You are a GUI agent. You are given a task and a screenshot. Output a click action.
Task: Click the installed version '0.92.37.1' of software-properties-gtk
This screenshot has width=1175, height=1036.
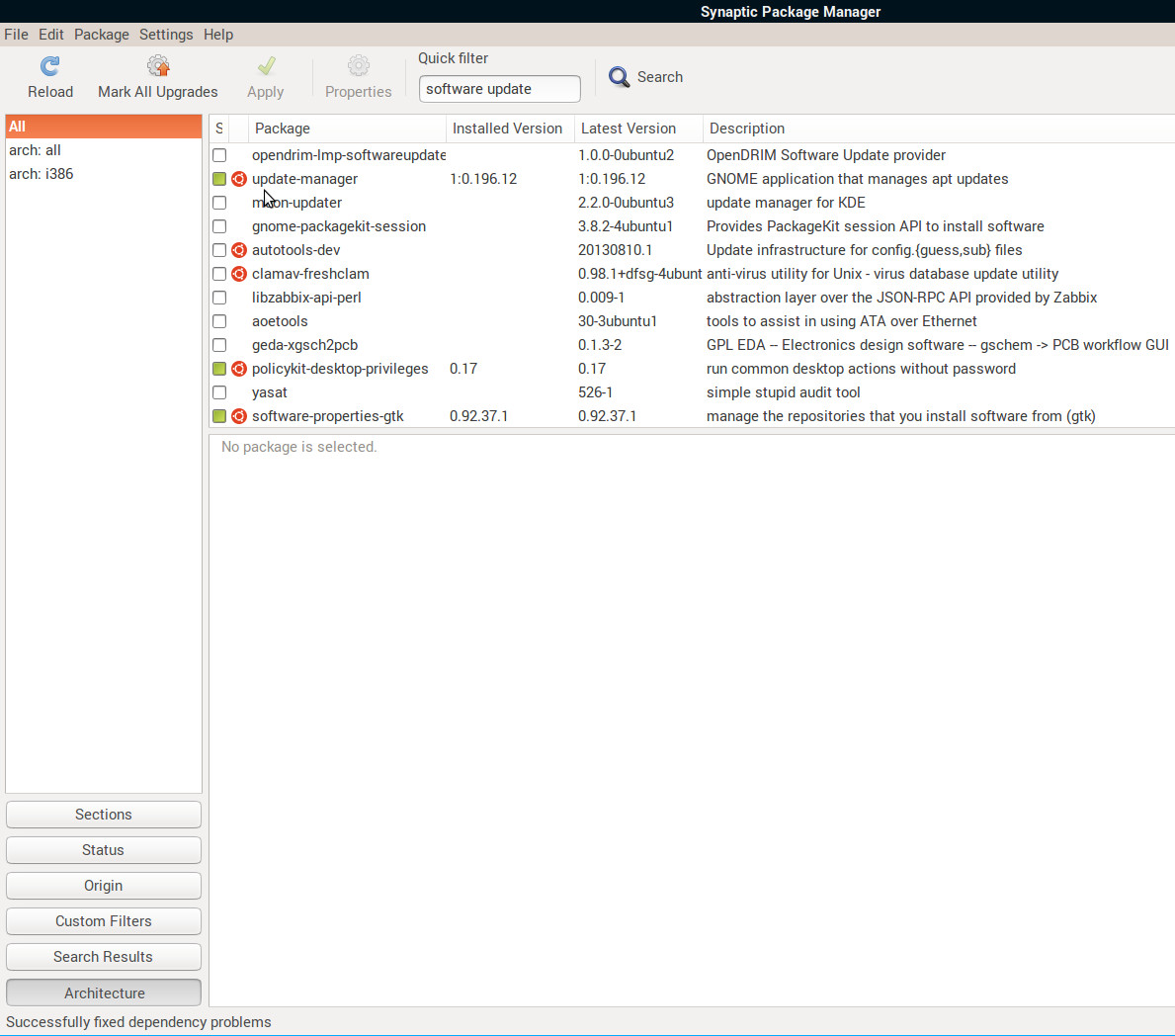[x=479, y=416]
